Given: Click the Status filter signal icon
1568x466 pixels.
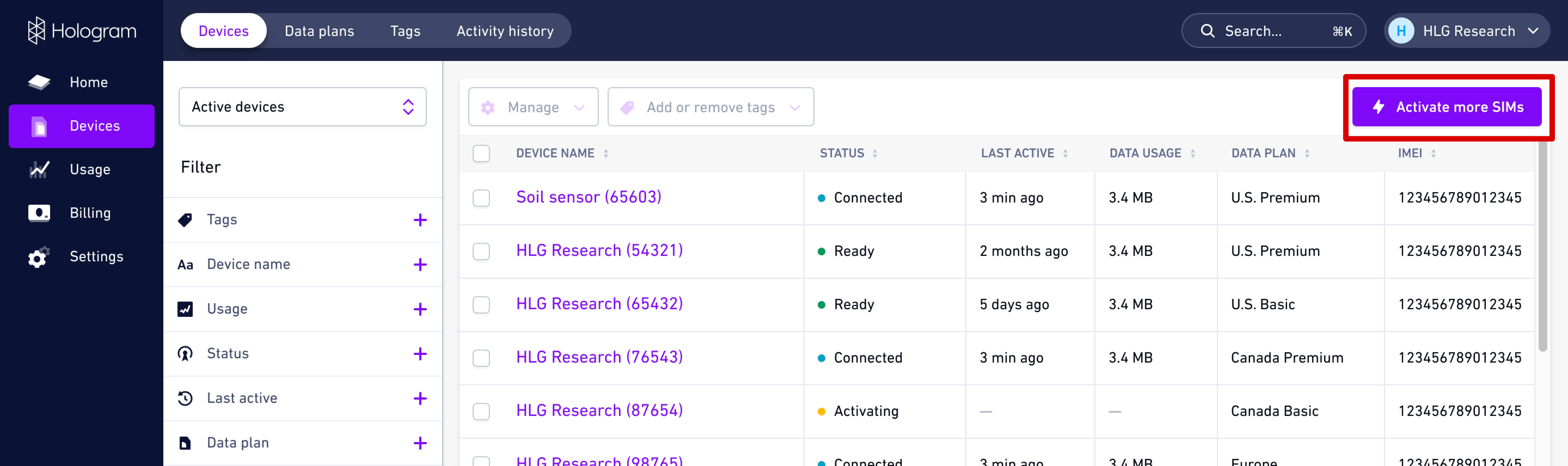Looking at the screenshot, I should pyautogui.click(x=185, y=354).
